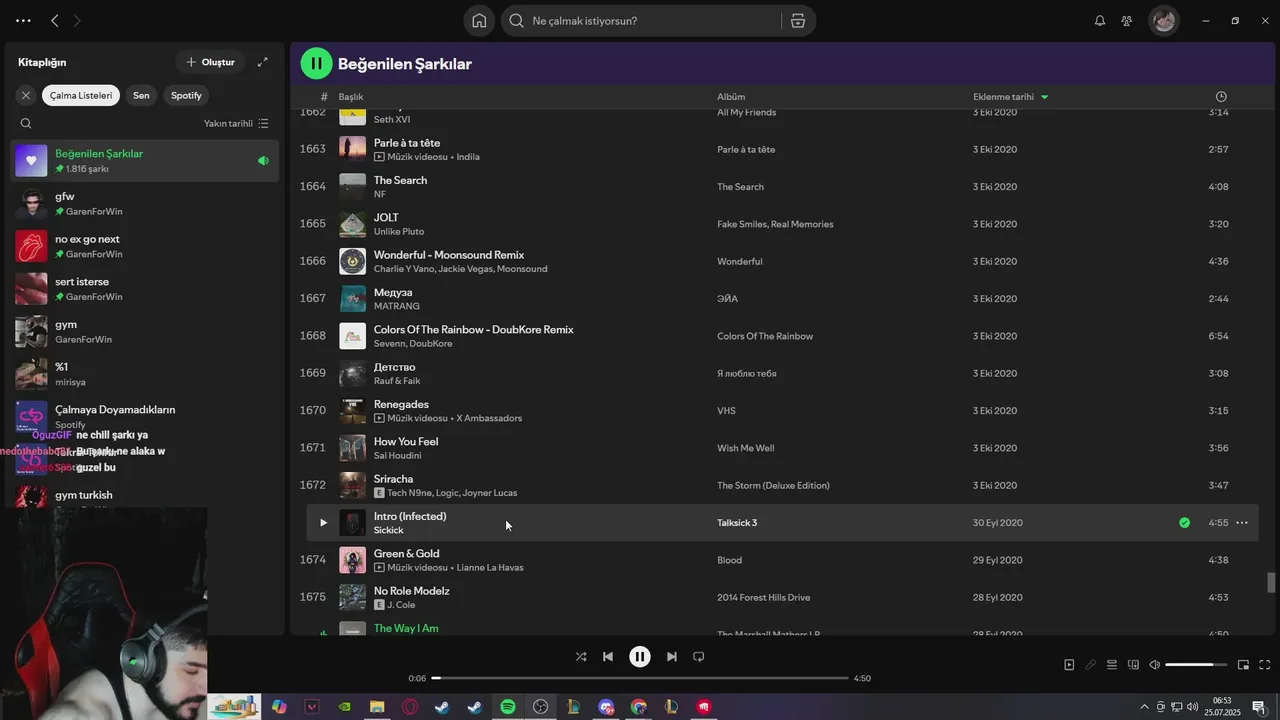Toggle the Now Playing view icon
This screenshot has width=1280, height=720.
point(1069,665)
